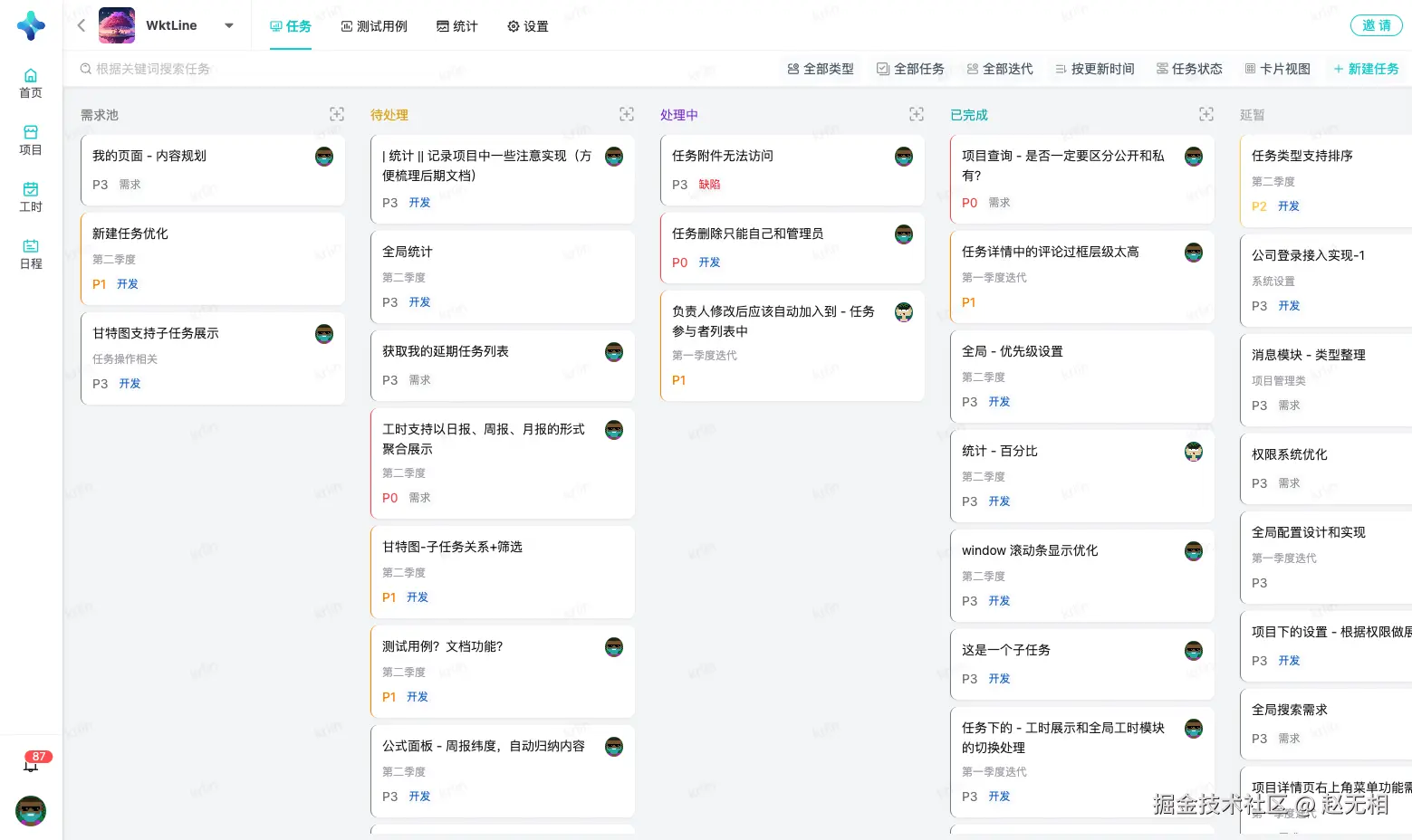The width and height of the screenshot is (1412, 840).
Task: Open the 全部任务 filter dropdown
Action: point(910,69)
